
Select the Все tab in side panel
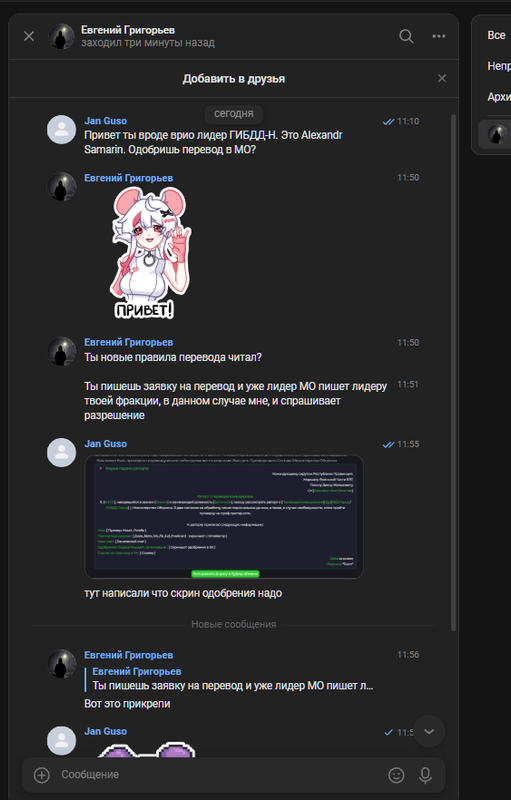496,35
